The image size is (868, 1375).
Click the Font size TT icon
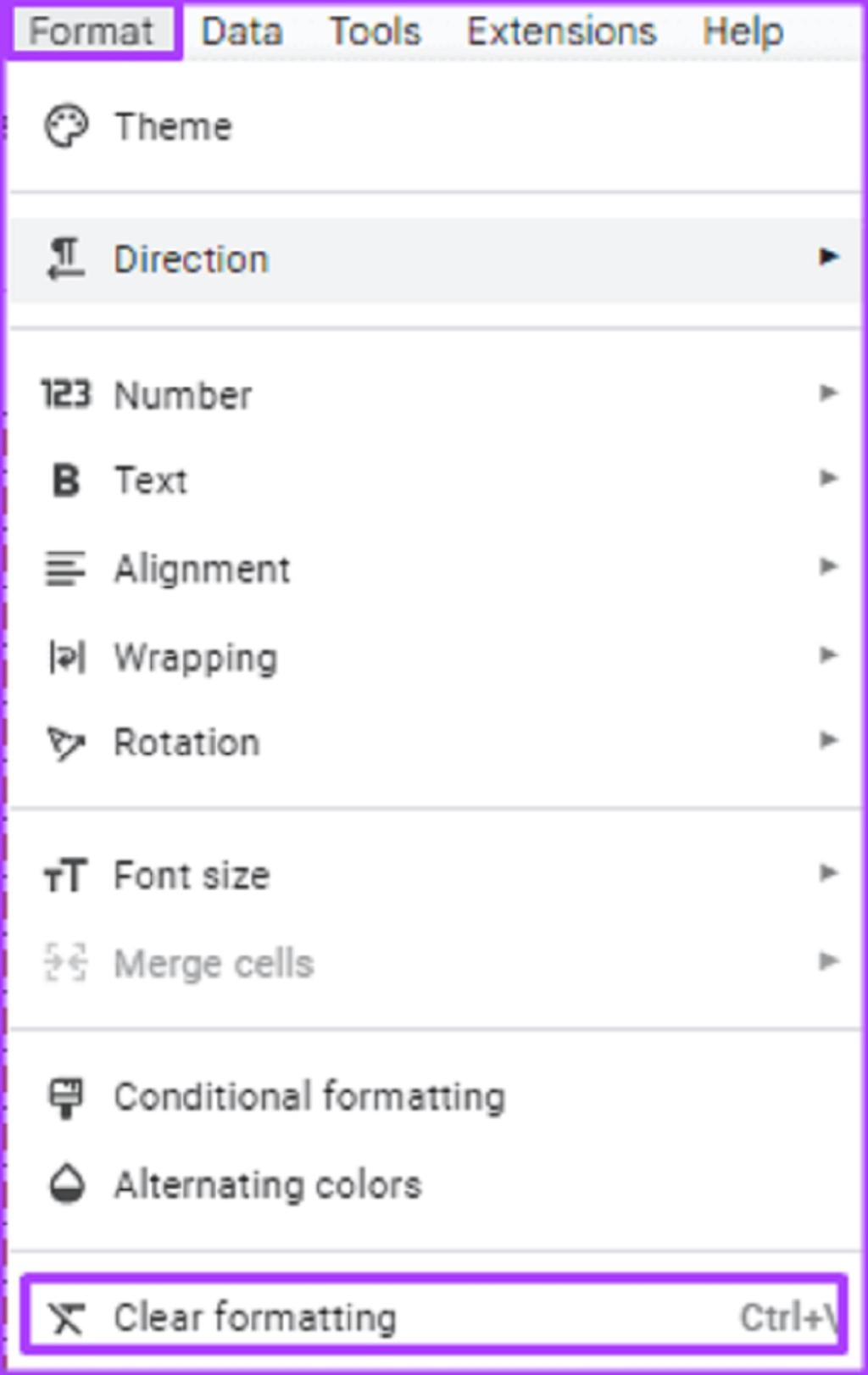pyautogui.click(x=65, y=875)
